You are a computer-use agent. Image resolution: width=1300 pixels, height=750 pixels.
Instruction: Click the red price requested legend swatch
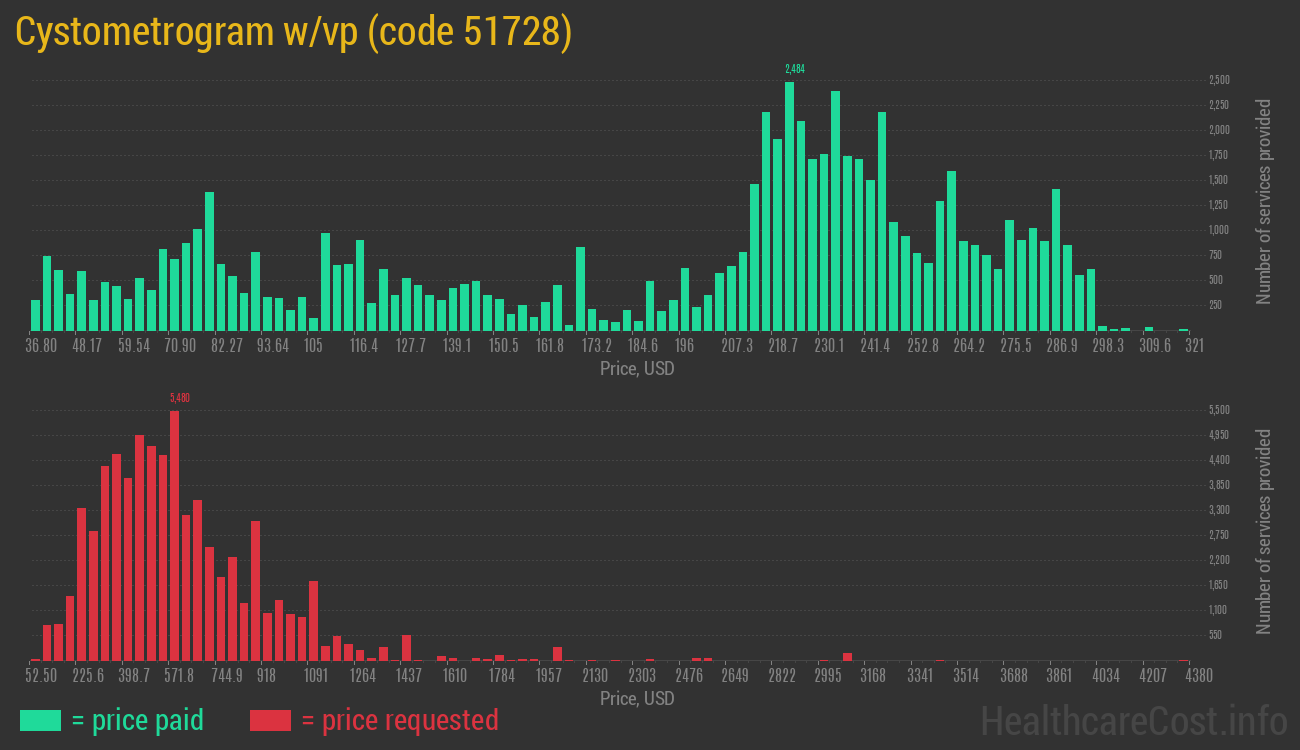tap(270, 720)
